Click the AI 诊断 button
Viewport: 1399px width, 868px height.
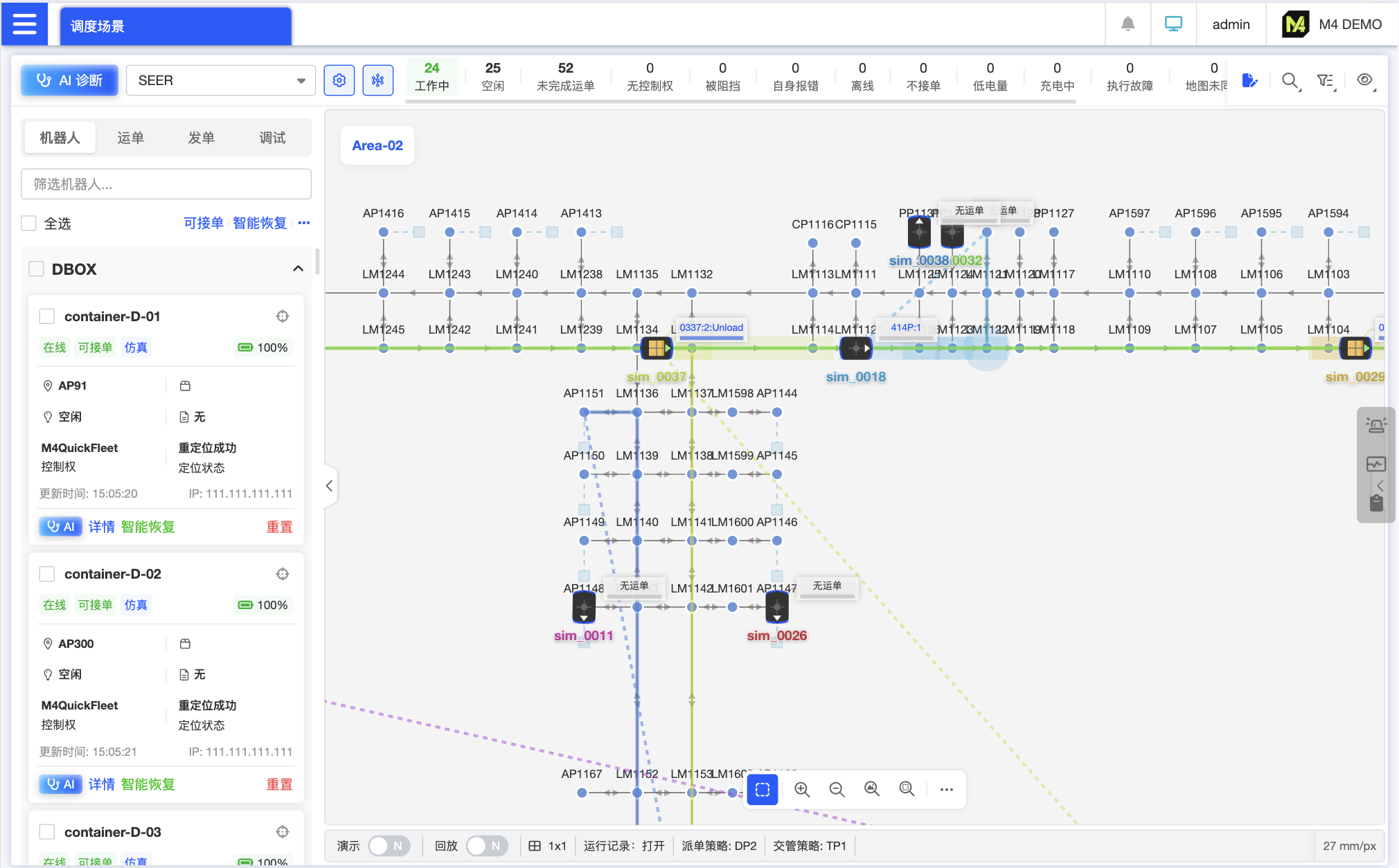coord(69,80)
